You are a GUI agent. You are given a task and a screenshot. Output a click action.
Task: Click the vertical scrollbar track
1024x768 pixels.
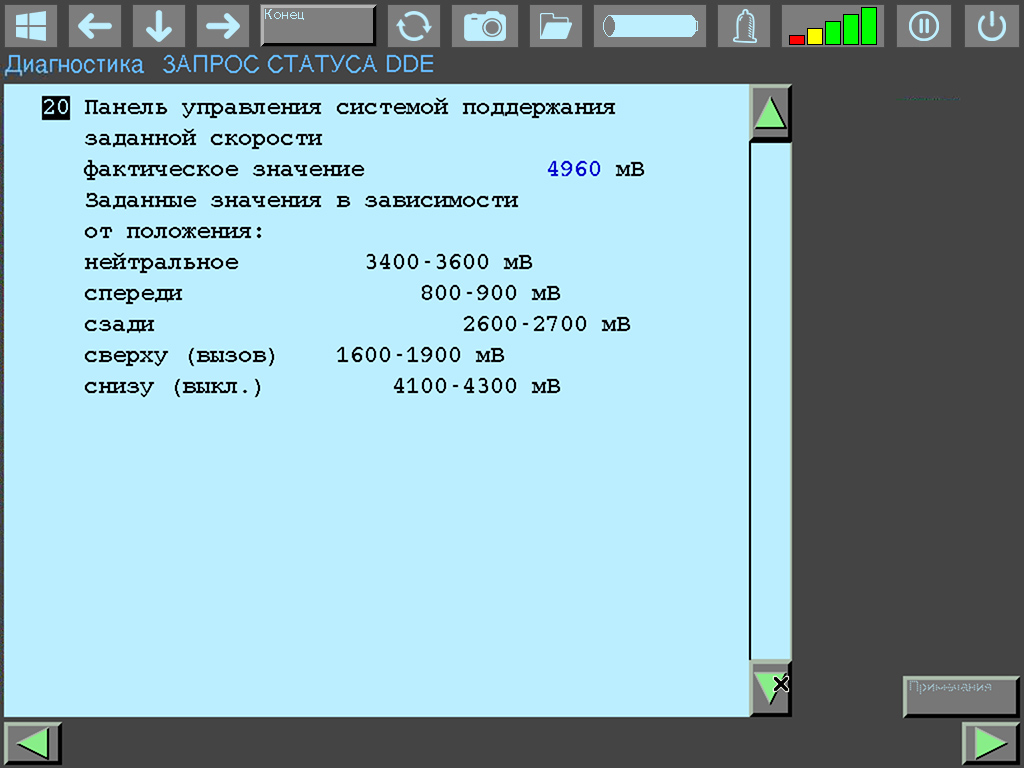770,400
